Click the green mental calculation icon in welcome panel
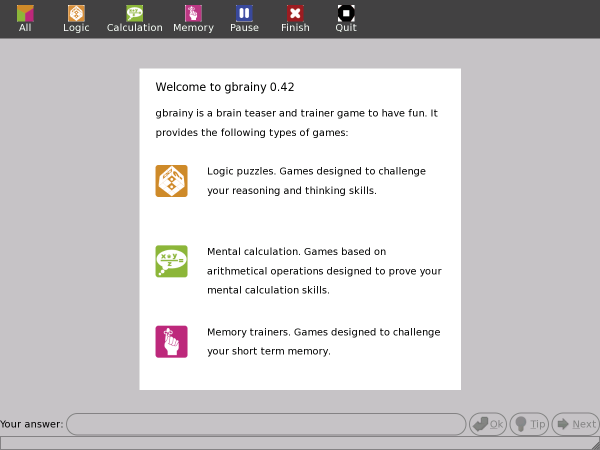The width and height of the screenshot is (600, 450). pyautogui.click(x=171, y=261)
